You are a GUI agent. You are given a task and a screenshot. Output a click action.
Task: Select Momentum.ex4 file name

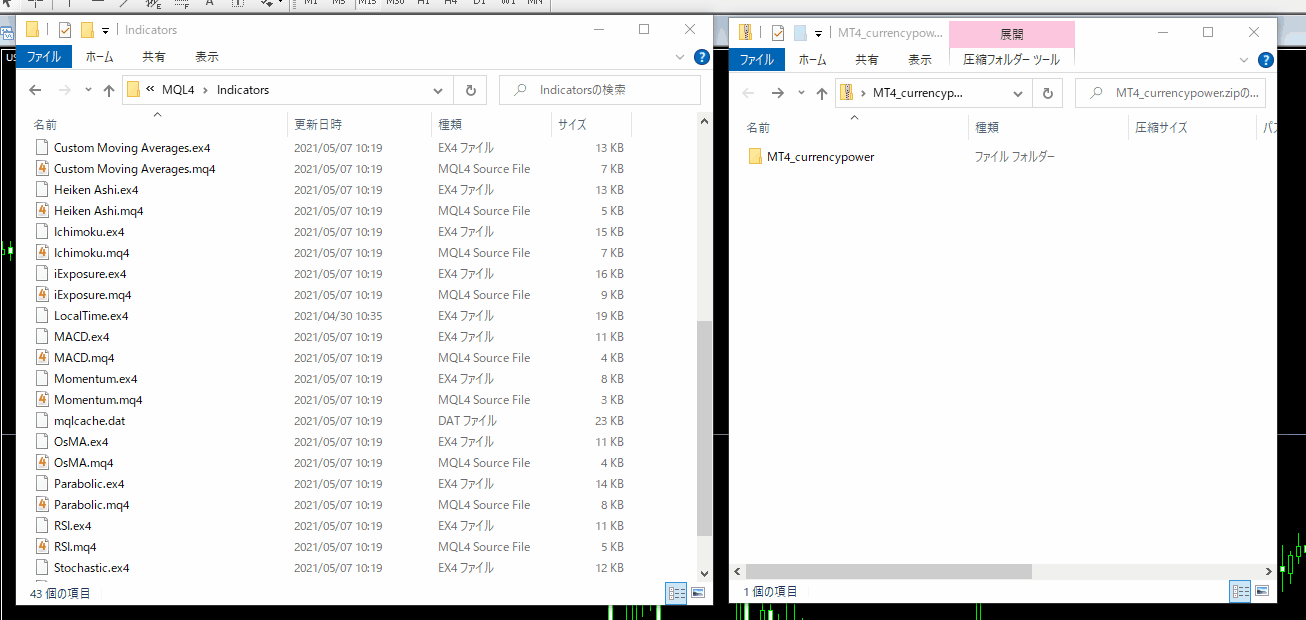pyautogui.click(x=96, y=379)
